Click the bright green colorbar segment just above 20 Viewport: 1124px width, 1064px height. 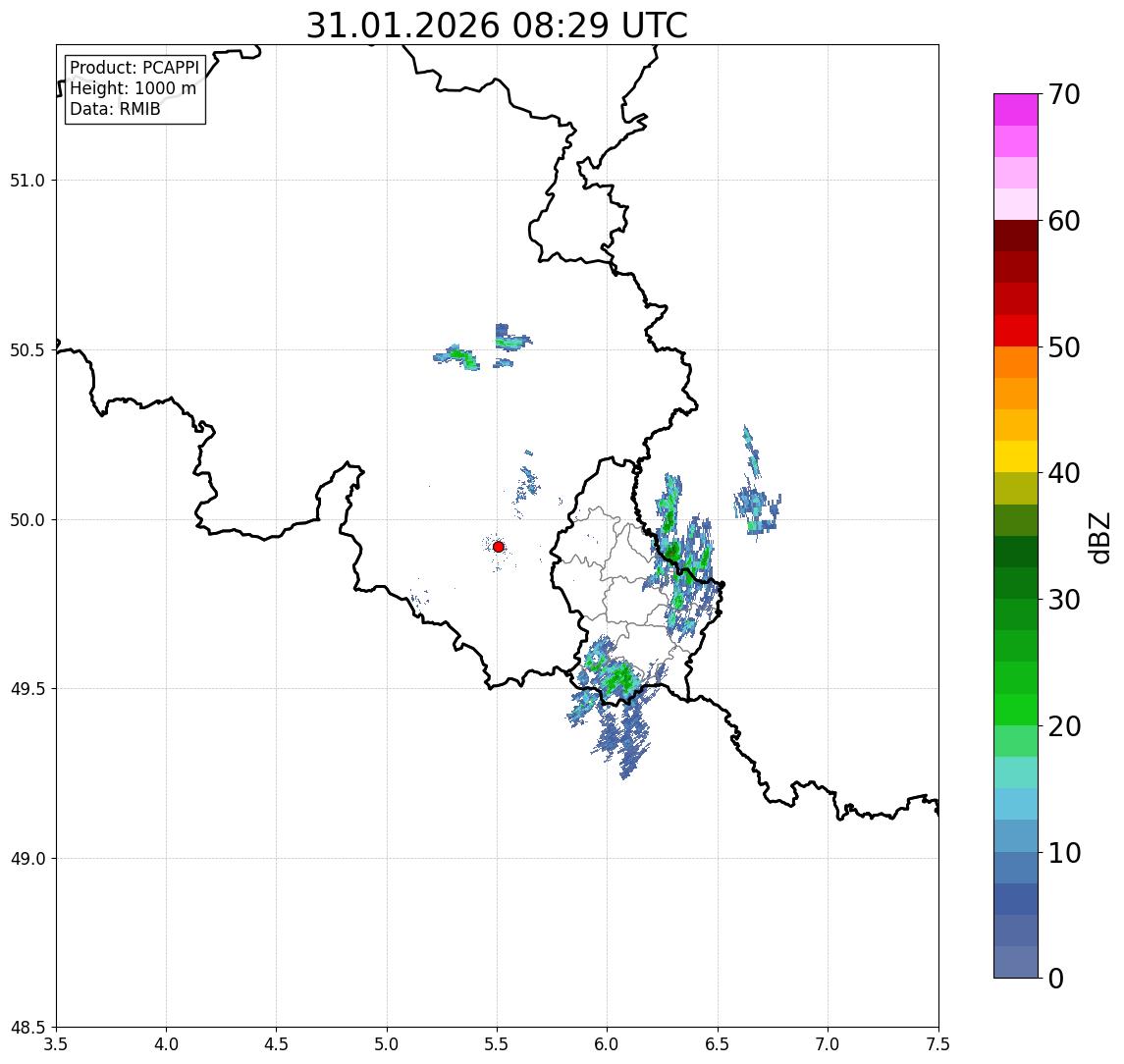click(x=1016, y=709)
